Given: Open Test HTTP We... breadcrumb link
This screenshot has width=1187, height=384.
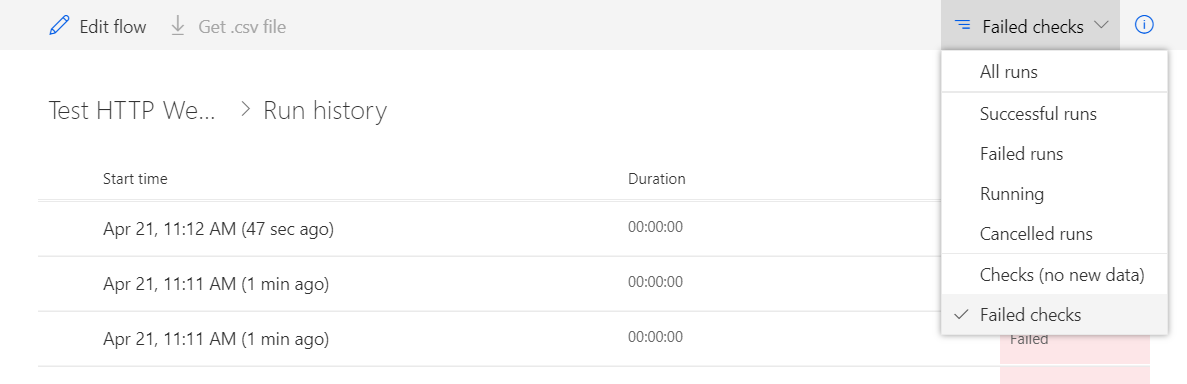Looking at the screenshot, I should coord(132,111).
